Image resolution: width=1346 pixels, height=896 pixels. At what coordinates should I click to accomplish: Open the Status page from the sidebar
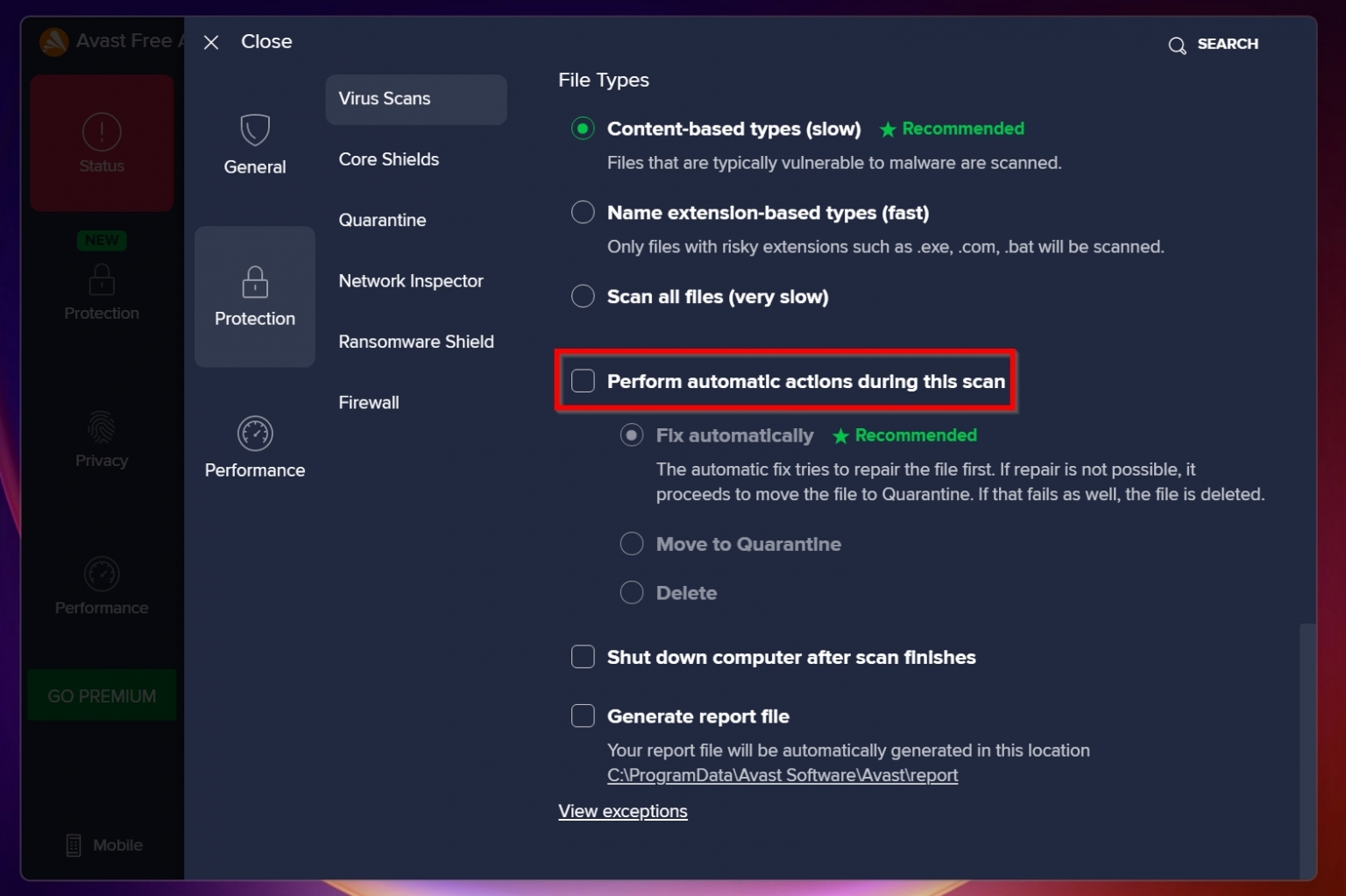click(102, 143)
